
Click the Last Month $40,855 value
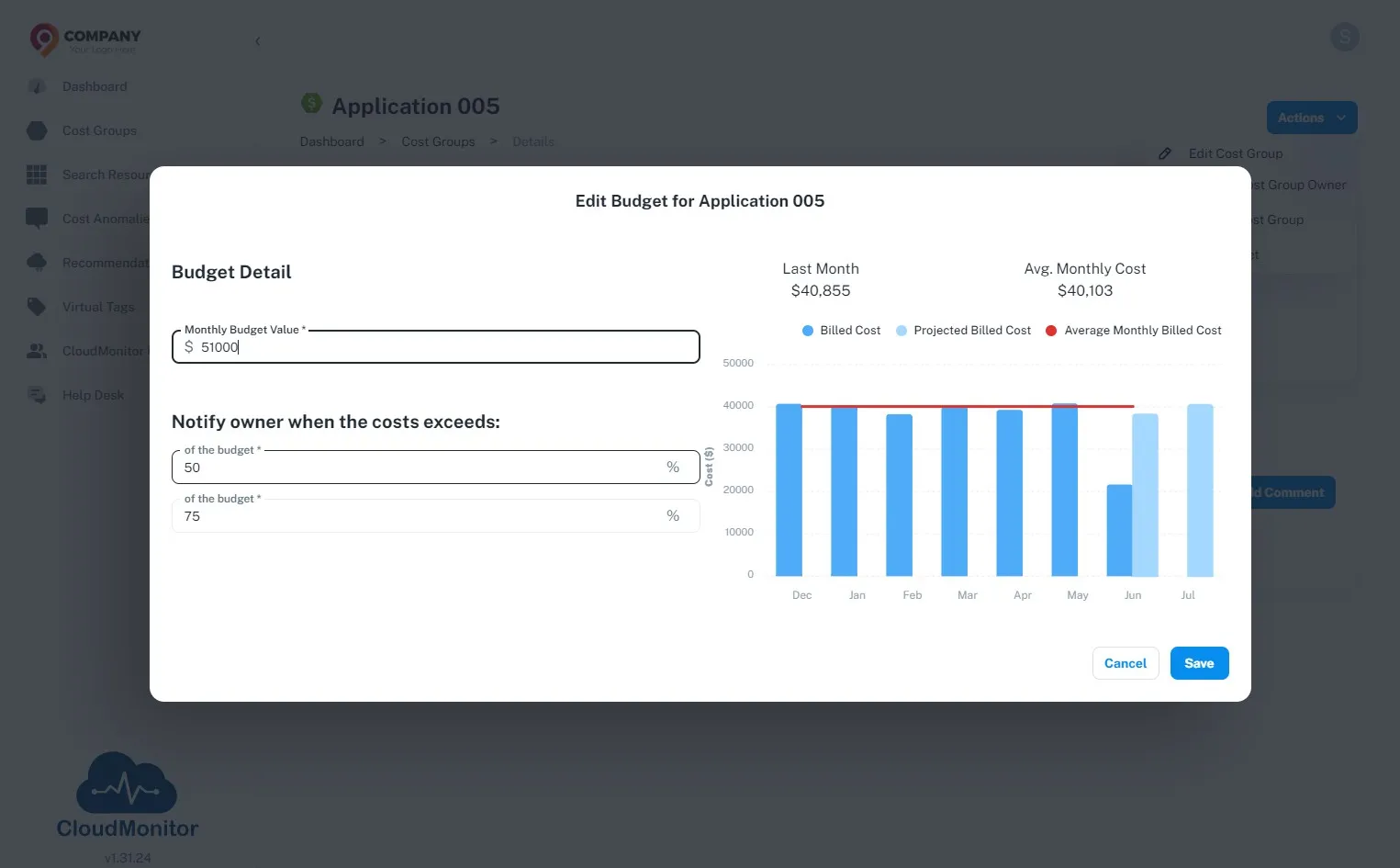click(x=821, y=290)
